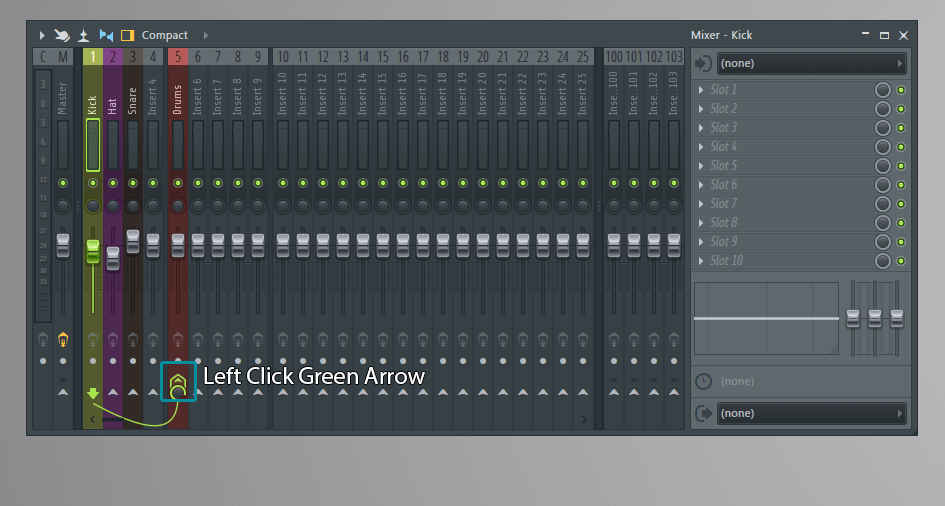The image size is (945, 506).
Task: Select the C current track header
Action: [x=43, y=57]
